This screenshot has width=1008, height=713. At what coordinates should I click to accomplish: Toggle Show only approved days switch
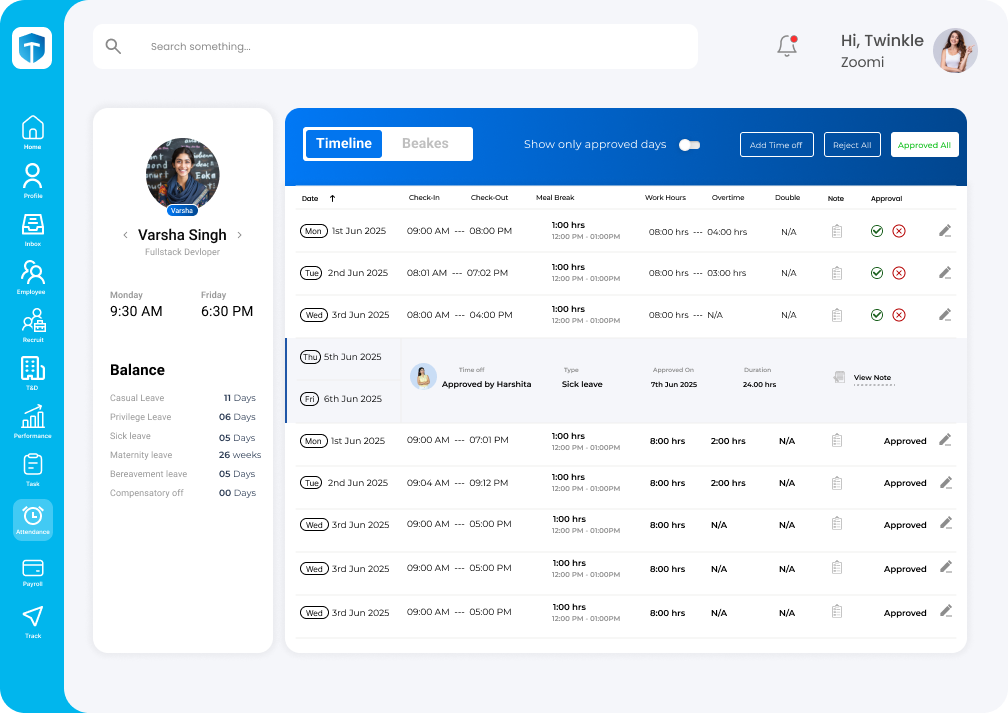pyautogui.click(x=689, y=145)
